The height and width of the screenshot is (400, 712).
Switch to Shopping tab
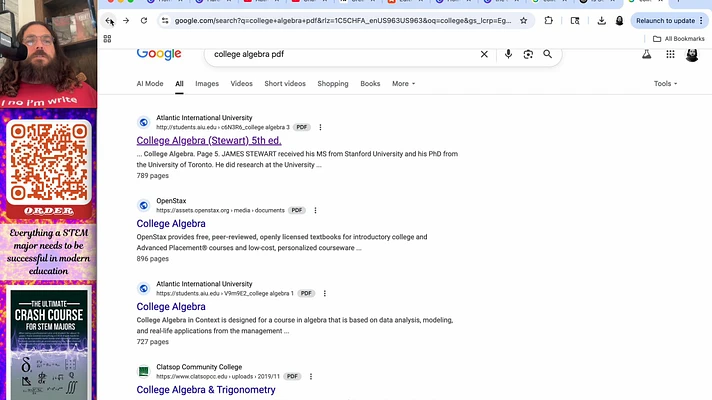[333, 84]
